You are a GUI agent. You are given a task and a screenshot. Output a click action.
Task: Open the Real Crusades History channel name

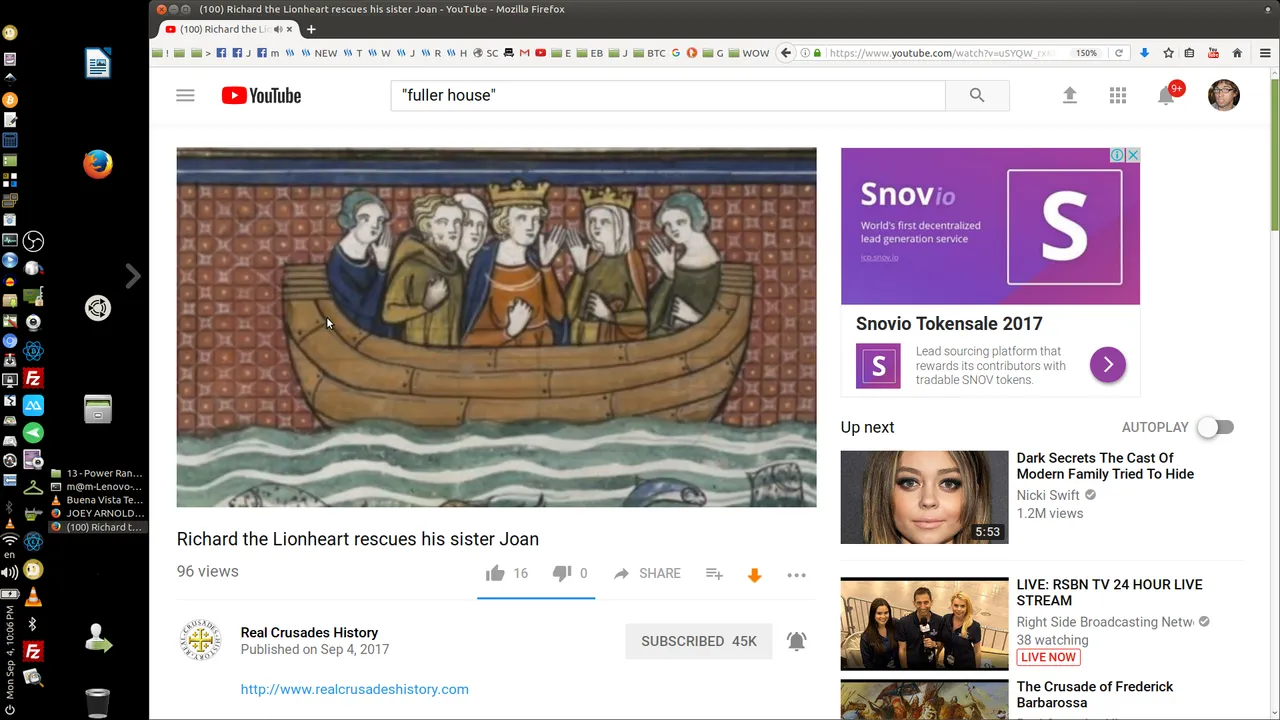pos(309,632)
